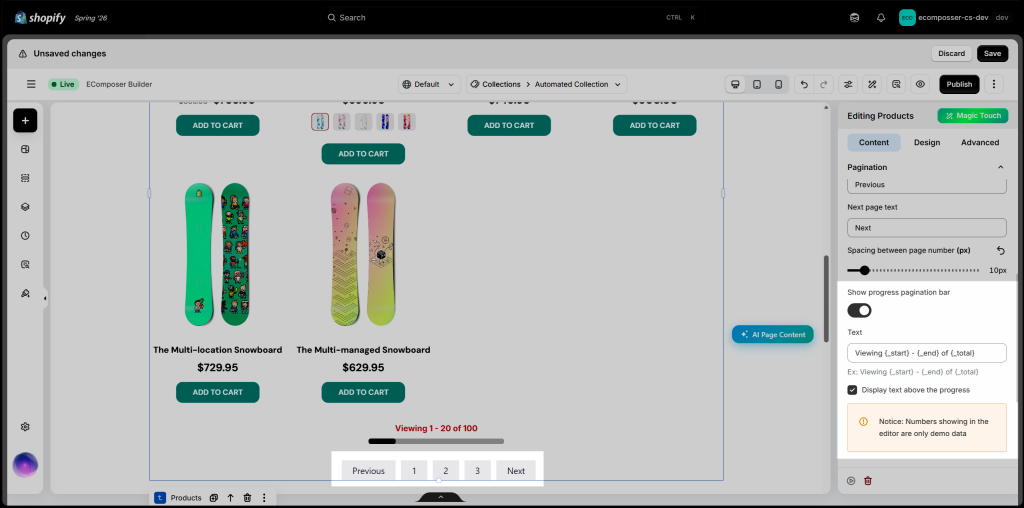Click the page search icon in toolbar
Image resolution: width=1024 pixels, height=508 pixels.
[896, 84]
